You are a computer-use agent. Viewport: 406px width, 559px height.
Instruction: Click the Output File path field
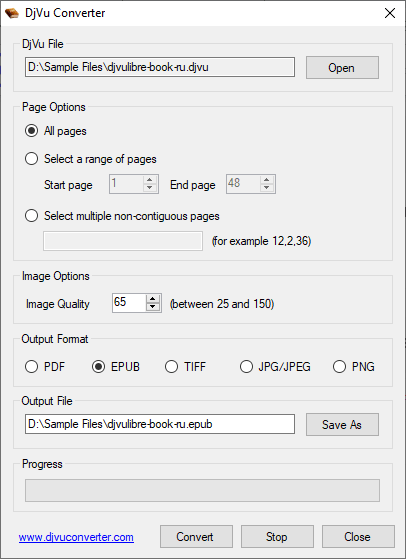[160, 424]
